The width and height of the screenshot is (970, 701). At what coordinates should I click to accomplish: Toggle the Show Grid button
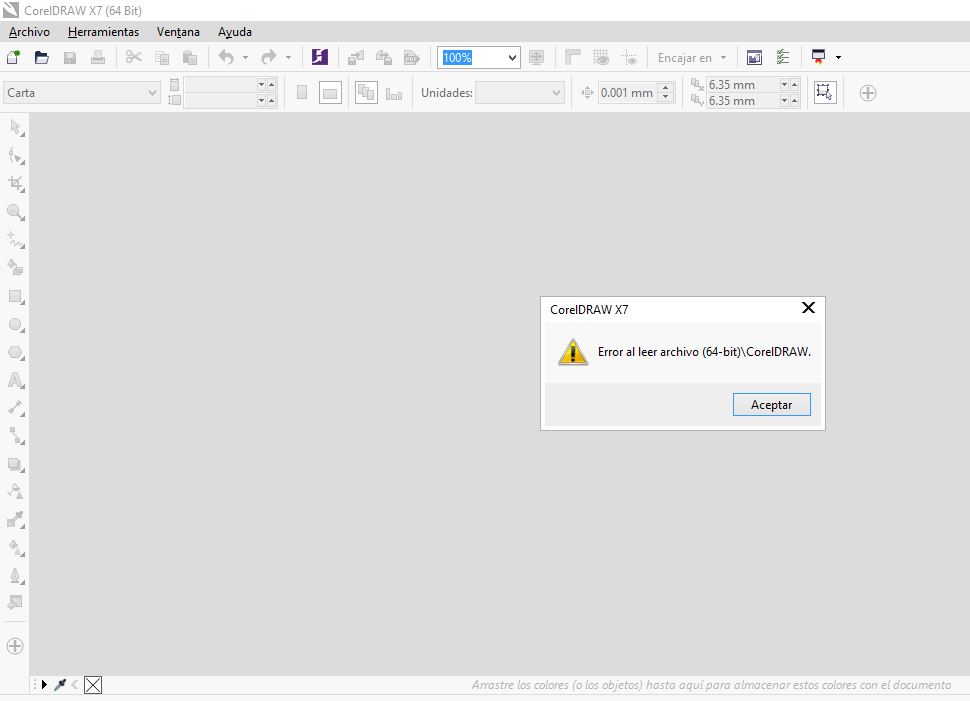tap(601, 58)
